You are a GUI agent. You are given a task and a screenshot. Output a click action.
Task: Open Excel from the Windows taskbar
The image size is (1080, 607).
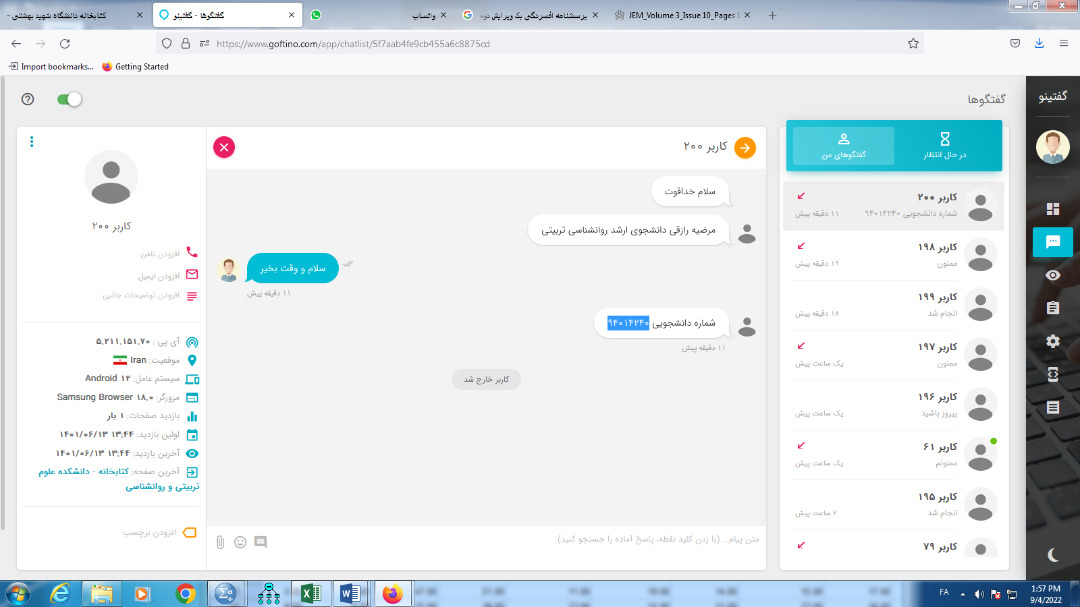tap(311, 593)
